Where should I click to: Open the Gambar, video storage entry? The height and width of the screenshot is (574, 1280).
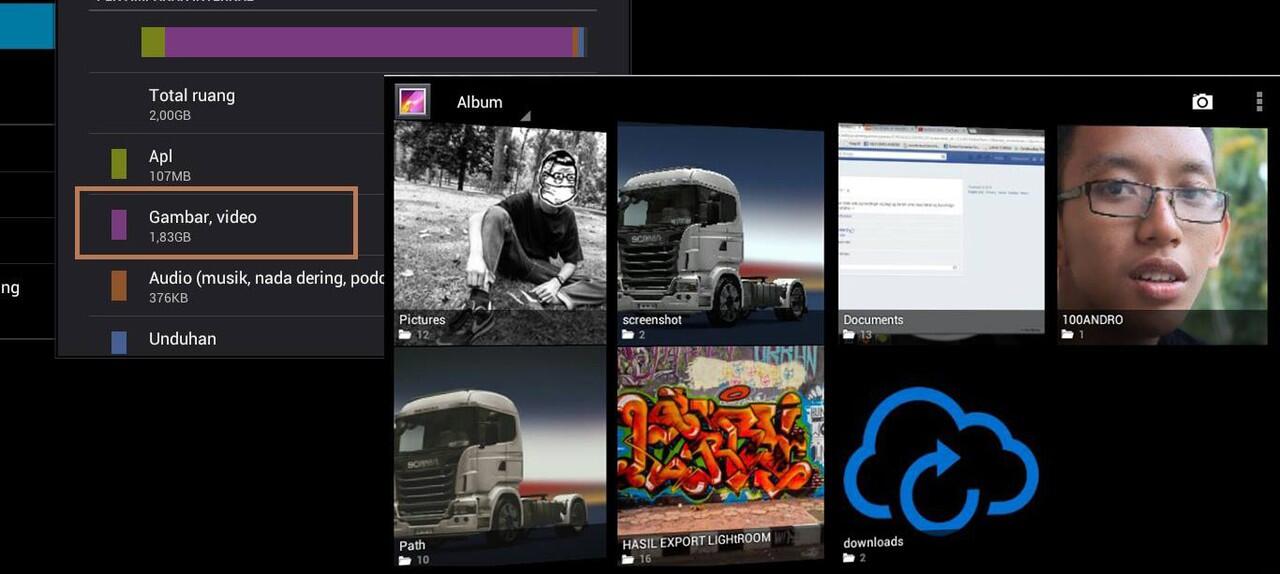point(216,224)
